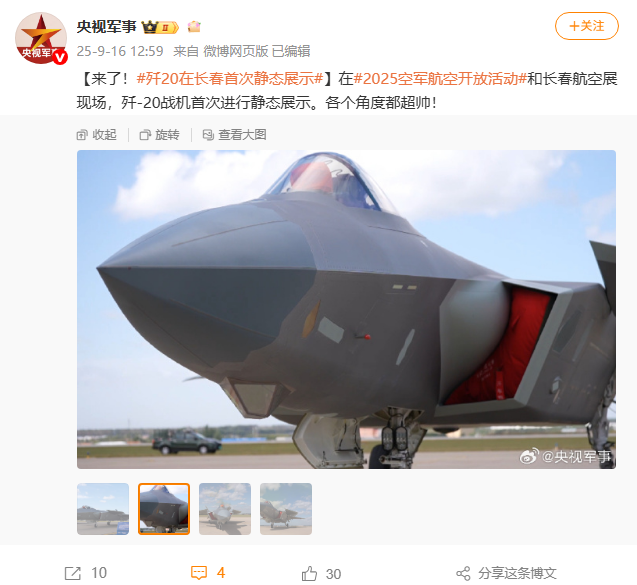
Task: Select the fourth thumbnail of the parked jet
Action: [286, 509]
